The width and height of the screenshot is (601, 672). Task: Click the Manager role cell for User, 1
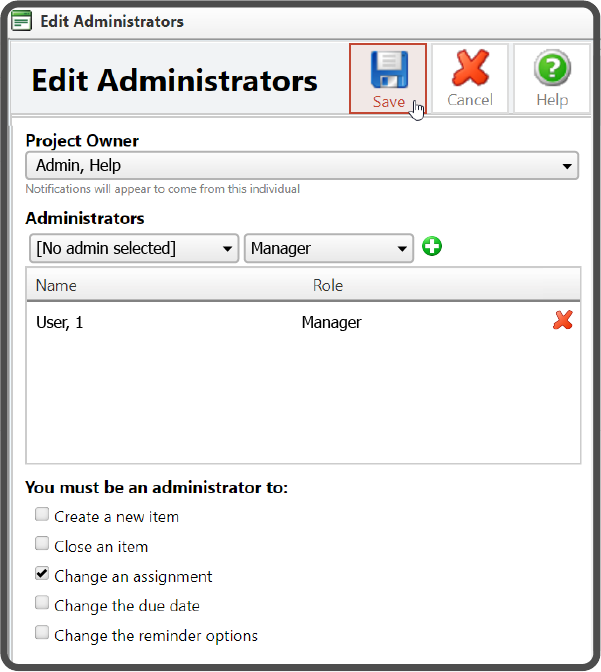[x=331, y=322]
